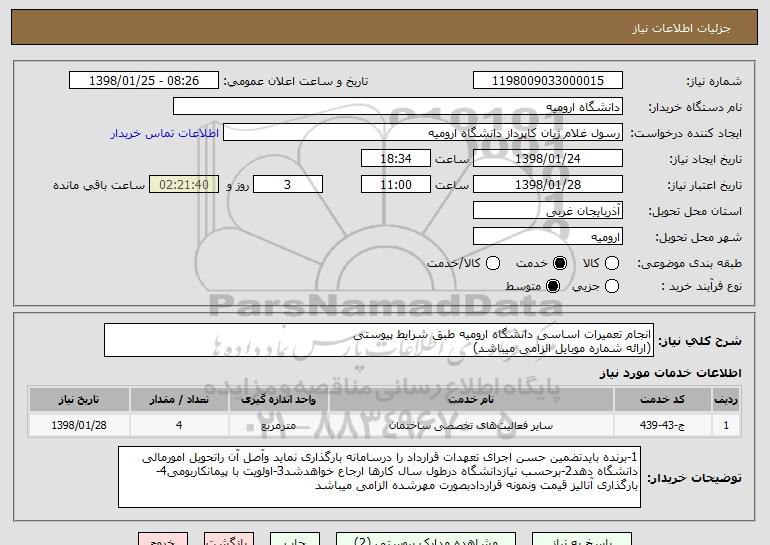Select the خدمت radio button
The image size is (770, 545).
click(559, 263)
